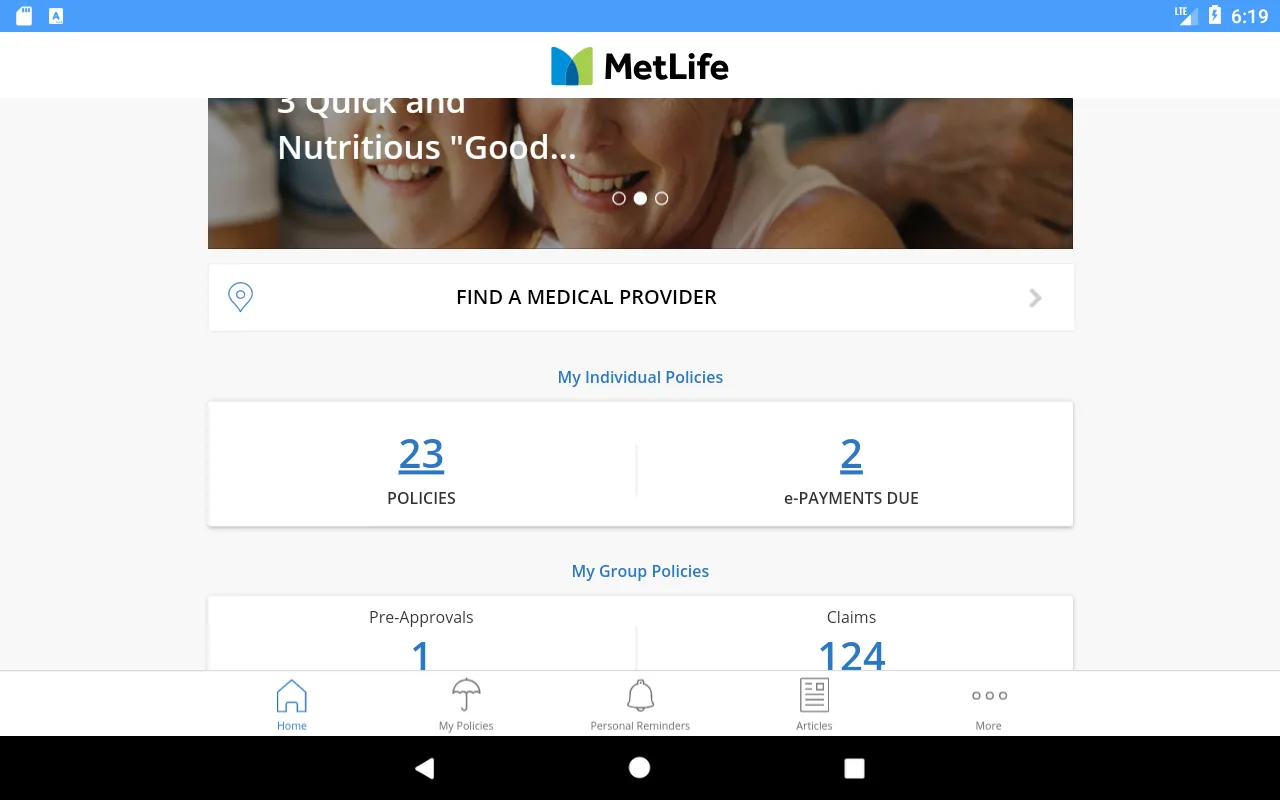Open the More three-dots icon
This screenshot has width=1280, height=800.
(x=989, y=696)
